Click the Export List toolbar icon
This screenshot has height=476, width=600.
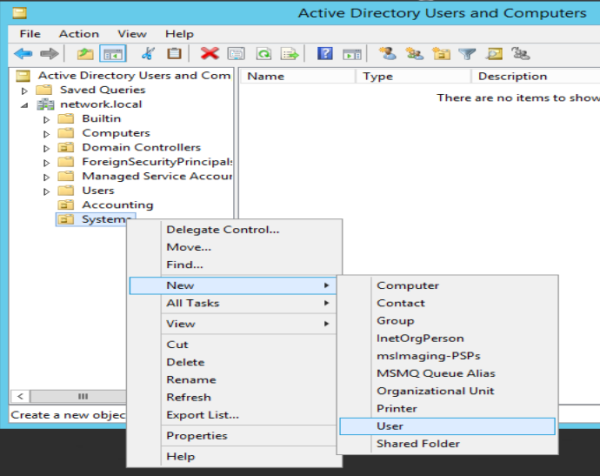(289, 54)
